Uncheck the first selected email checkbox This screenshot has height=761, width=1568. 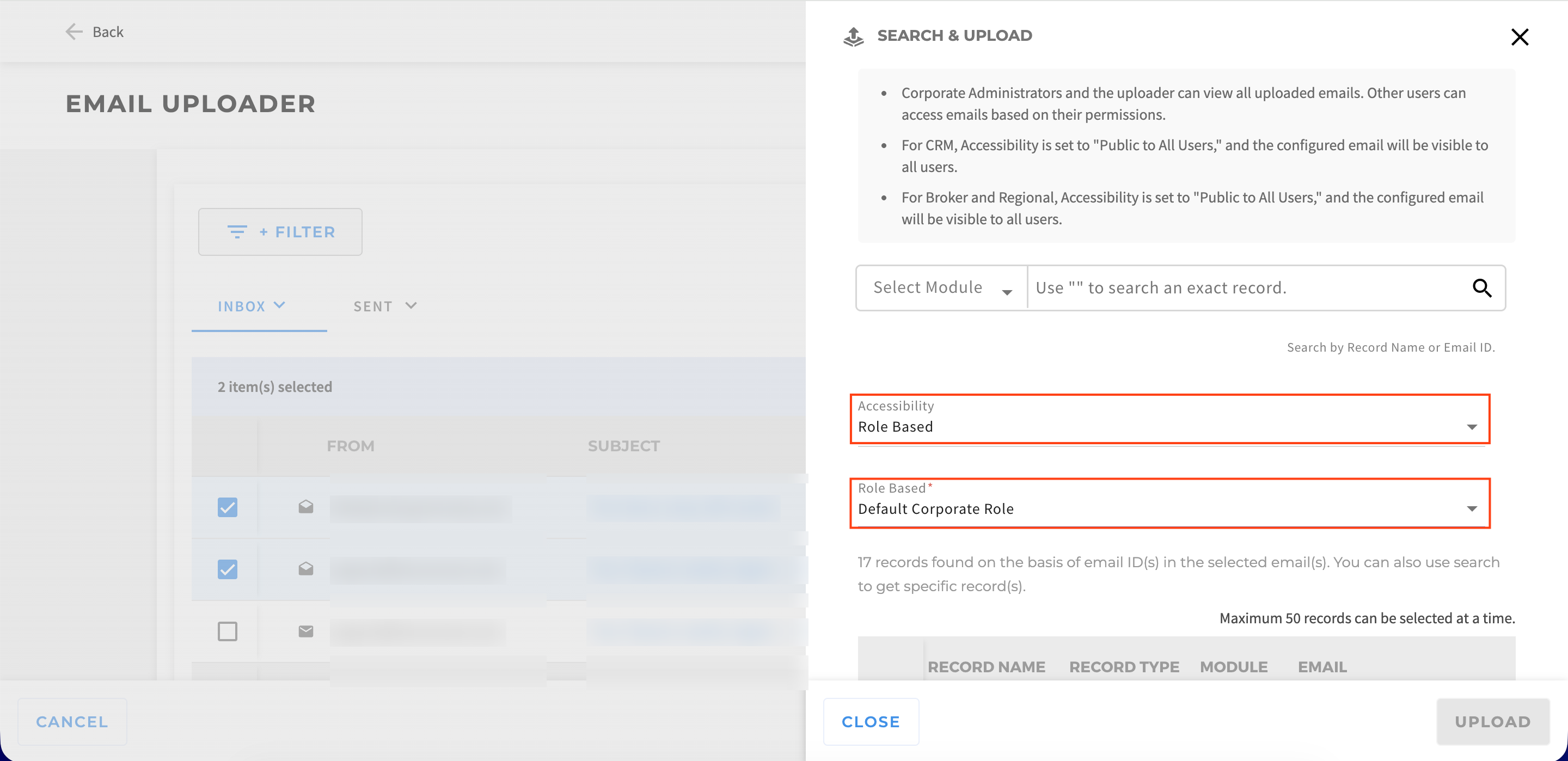(x=228, y=507)
